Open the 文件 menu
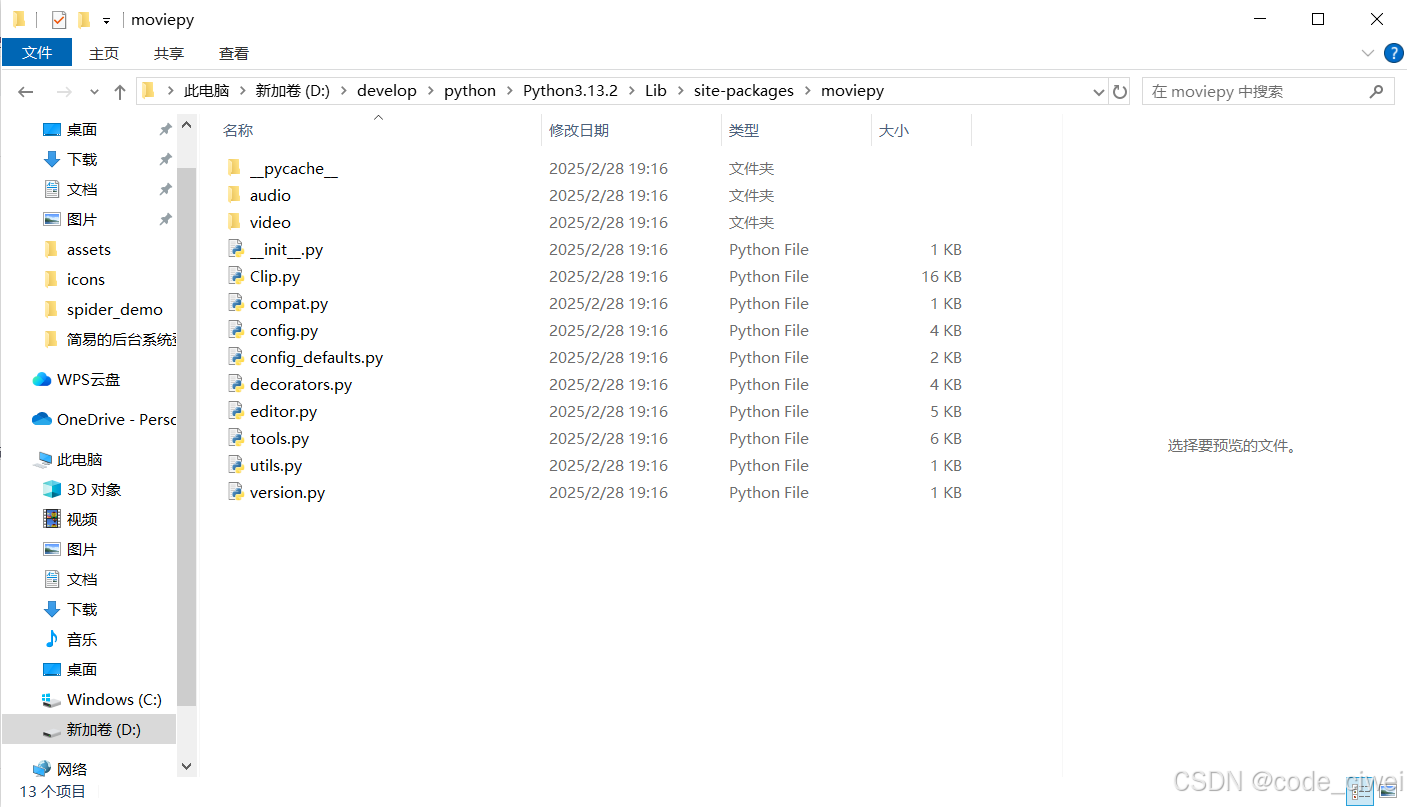The width and height of the screenshot is (1408, 807). coord(37,53)
